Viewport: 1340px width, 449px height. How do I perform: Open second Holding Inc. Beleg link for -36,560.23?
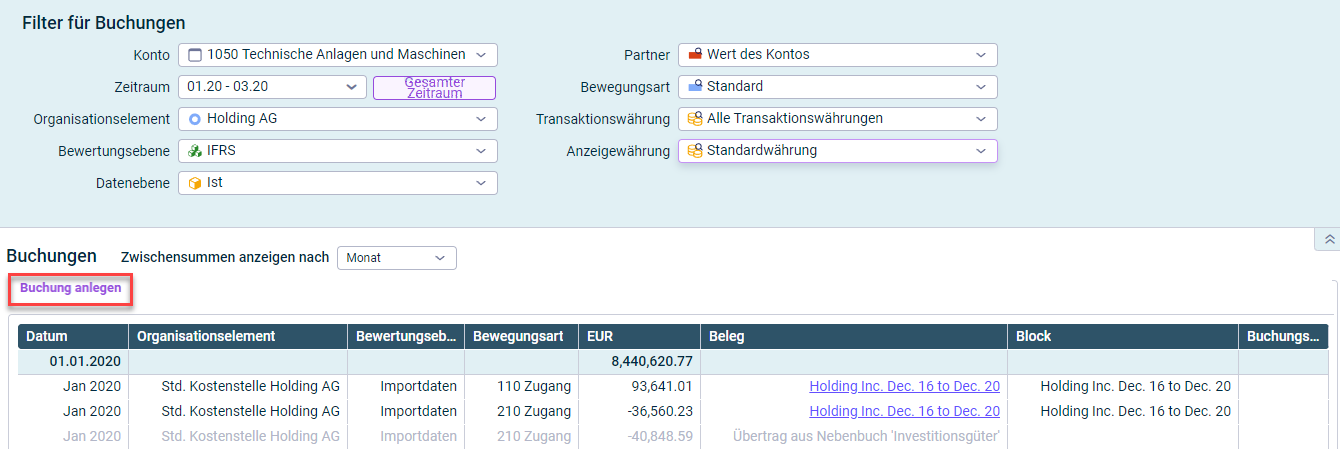(904, 411)
